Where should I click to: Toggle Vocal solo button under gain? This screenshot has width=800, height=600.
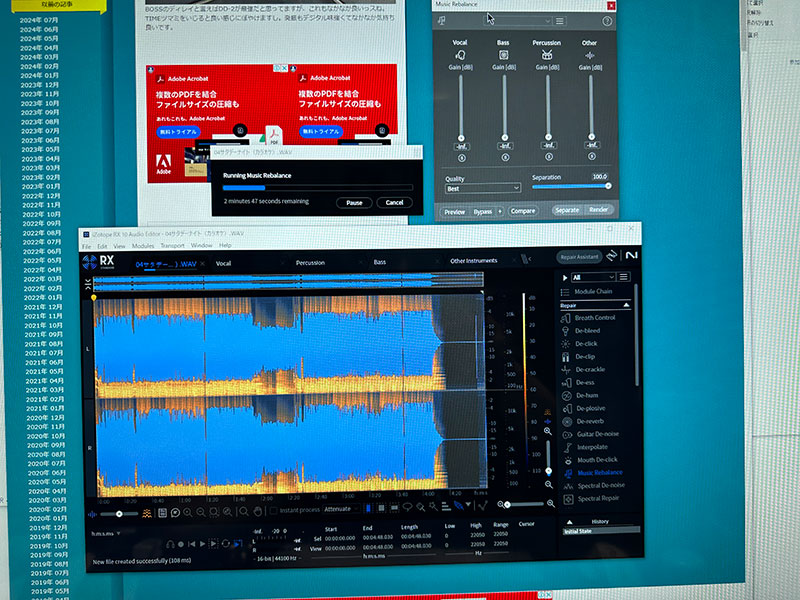[462, 158]
